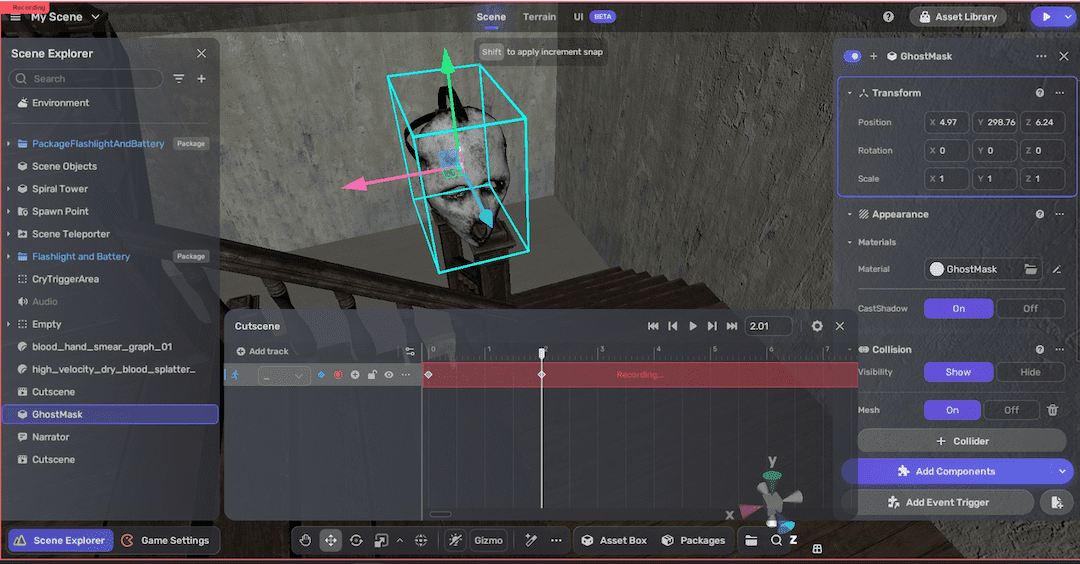Open cutscene settings gear

click(x=817, y=326)
